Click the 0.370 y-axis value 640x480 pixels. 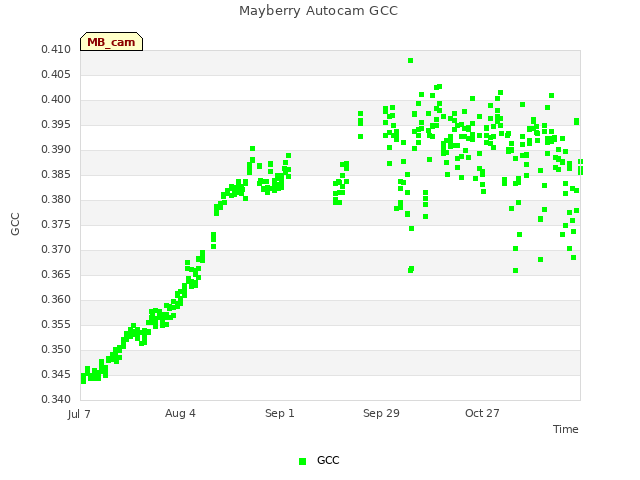pyautogui.click(x=56, y=249)
